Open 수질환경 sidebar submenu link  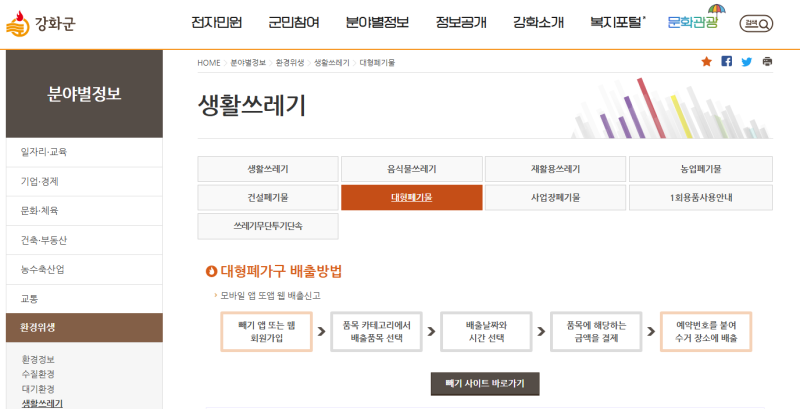point(38,374)
